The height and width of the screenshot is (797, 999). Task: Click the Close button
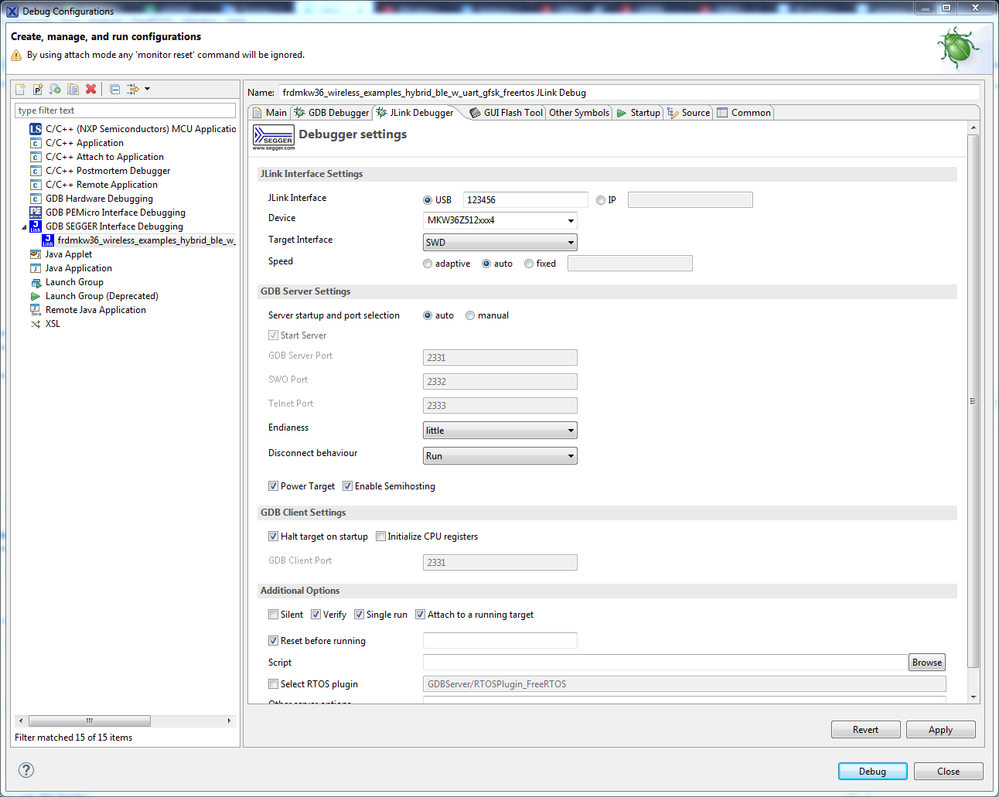pyautogui.click(x=948, y=772)
